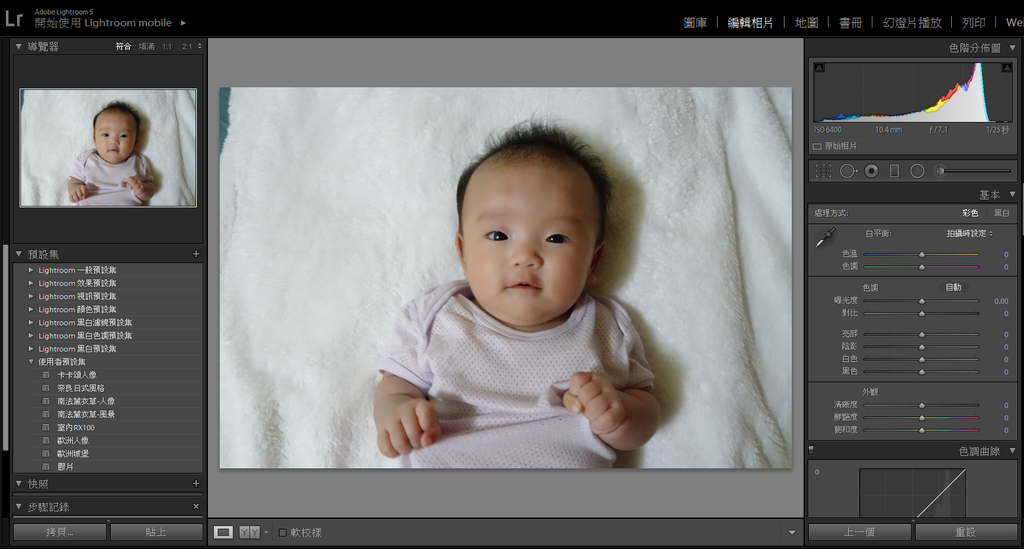
Task: Select the Crop Overlay grid tool
Action: pyautogui.click(x=824, y=171)
